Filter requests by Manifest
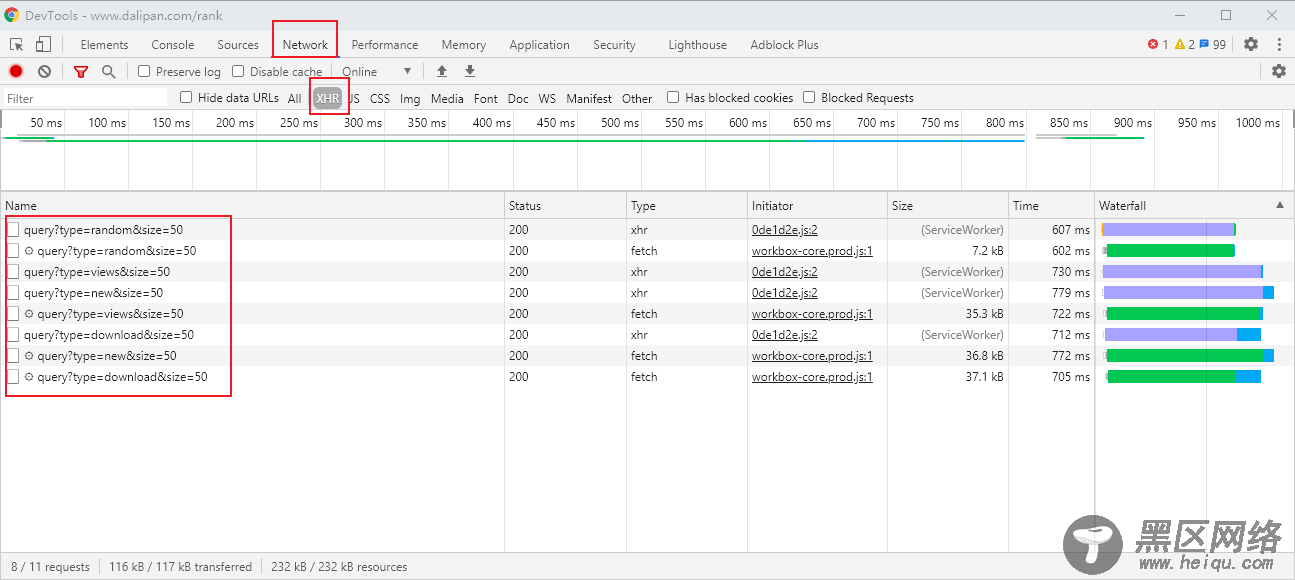1295x580 pixels. (x=589, y=98)
